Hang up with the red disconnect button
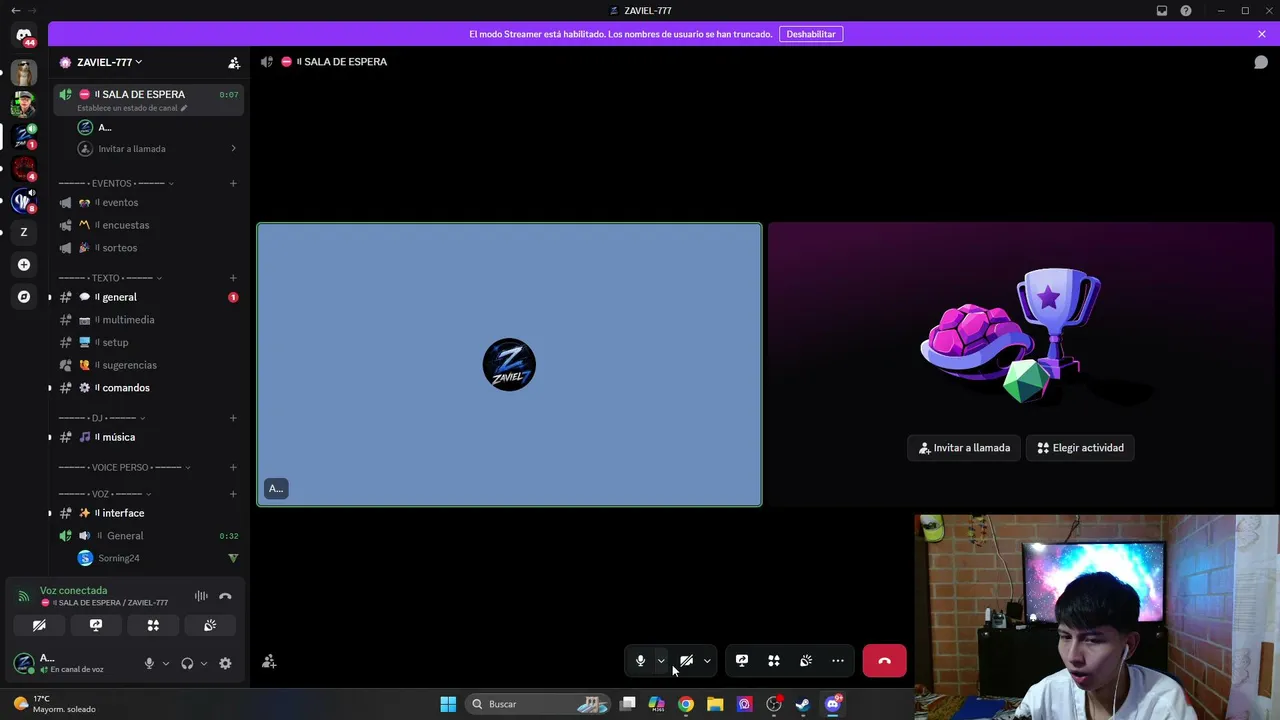This screenshot has height=720, width=1280. (x=884, y=661)
